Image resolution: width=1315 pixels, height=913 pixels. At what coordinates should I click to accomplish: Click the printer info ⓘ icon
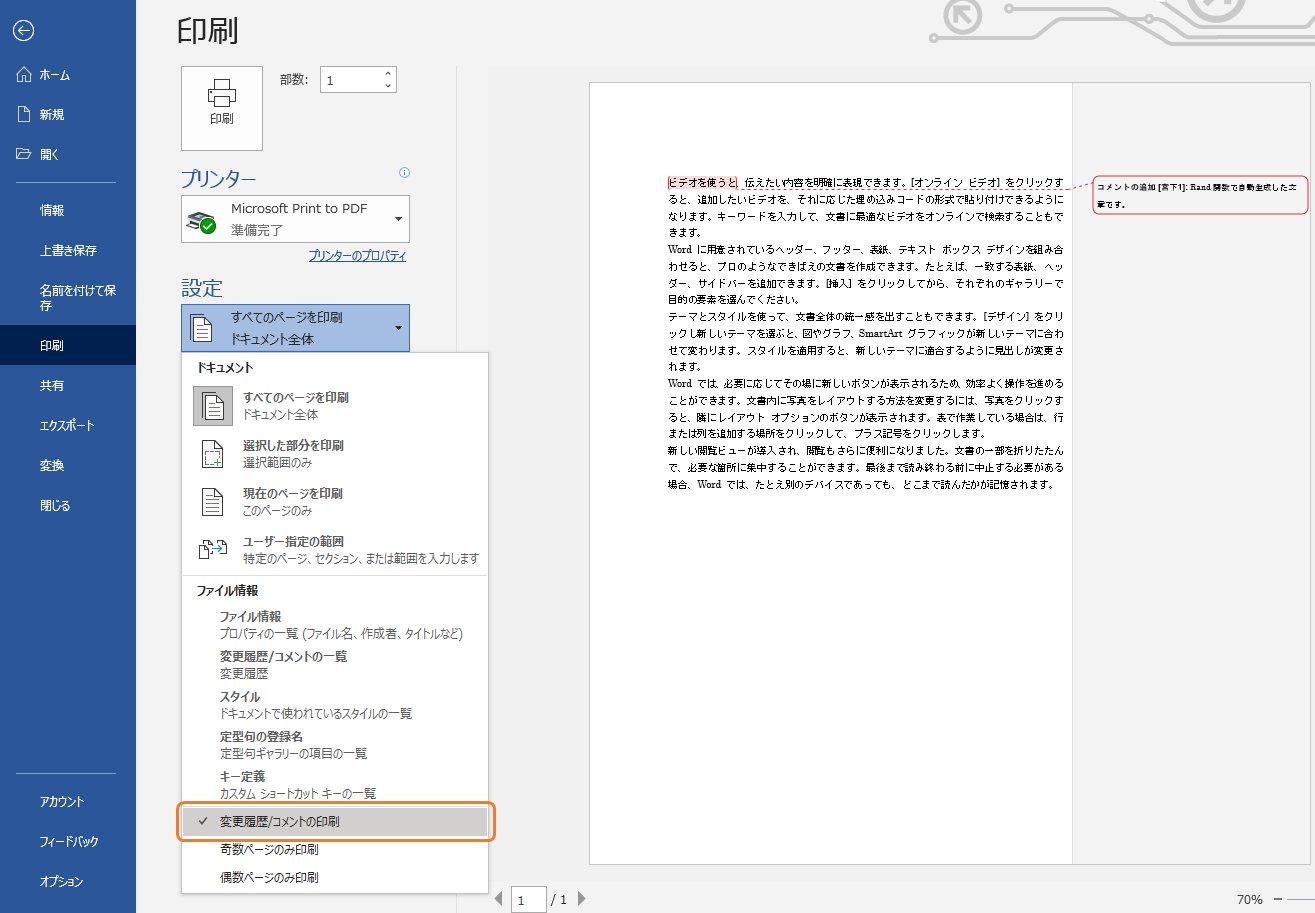(x=404, y=172)
